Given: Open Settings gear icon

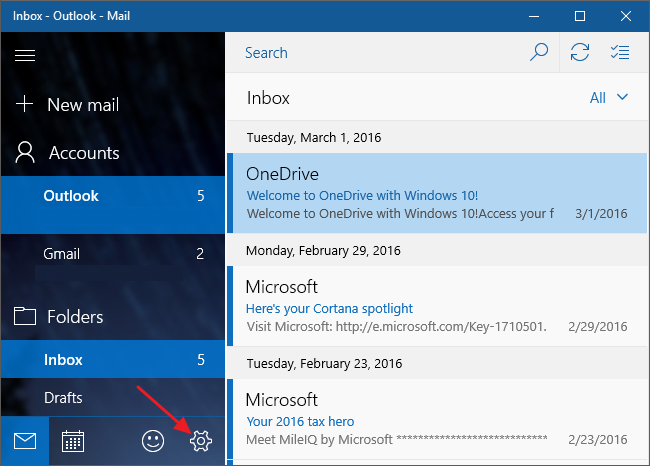Looking at the screenshot, I should [201, 441].
